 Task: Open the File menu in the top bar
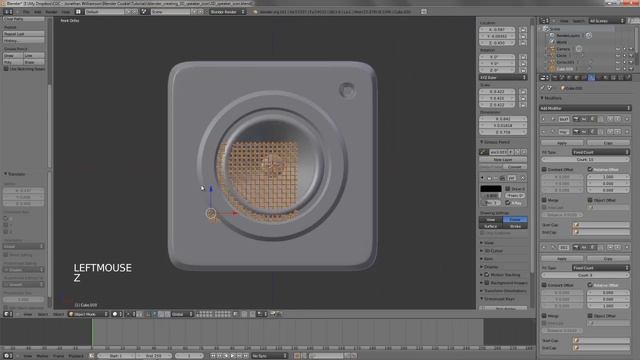(26, 12)
